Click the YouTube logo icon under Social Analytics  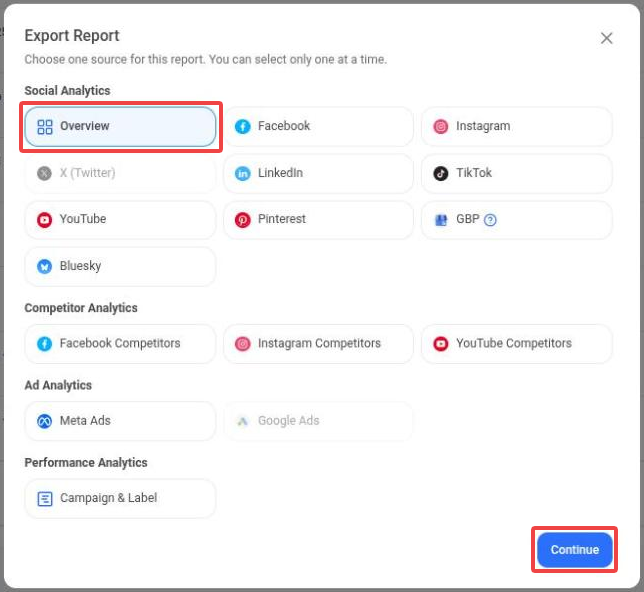point(44,220)
